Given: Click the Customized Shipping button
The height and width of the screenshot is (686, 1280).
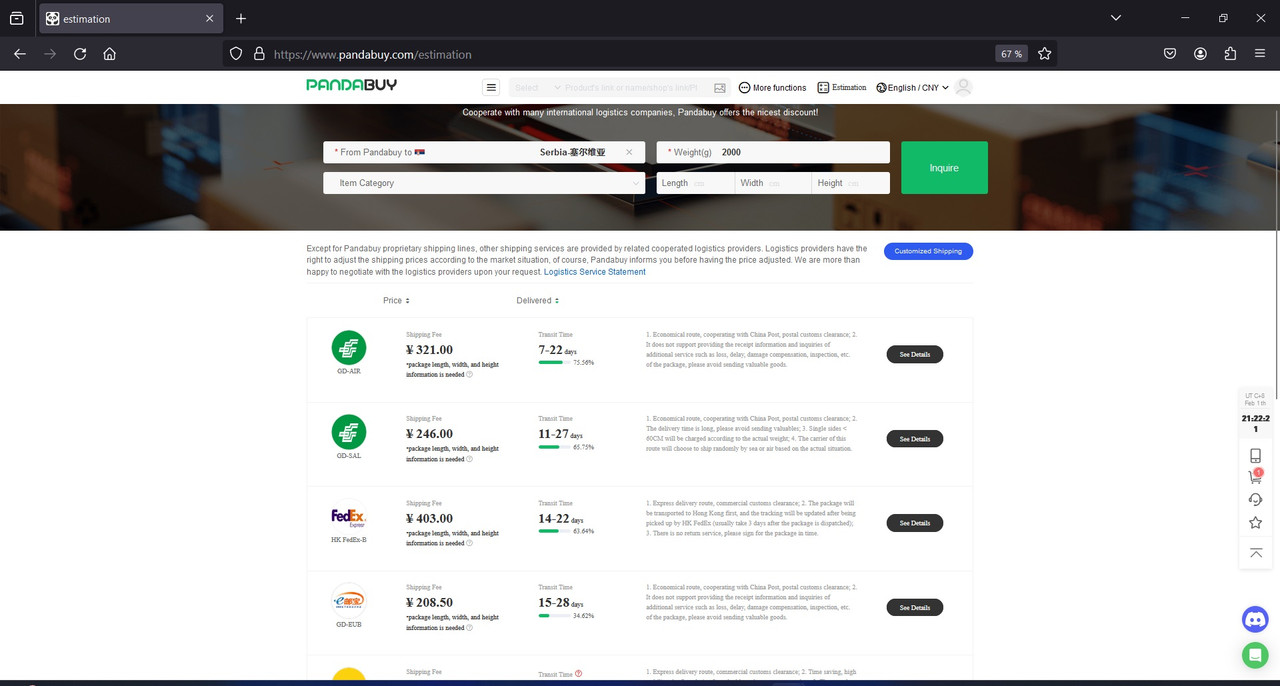Looking at the screenshot, I should [x=928, y=251].
